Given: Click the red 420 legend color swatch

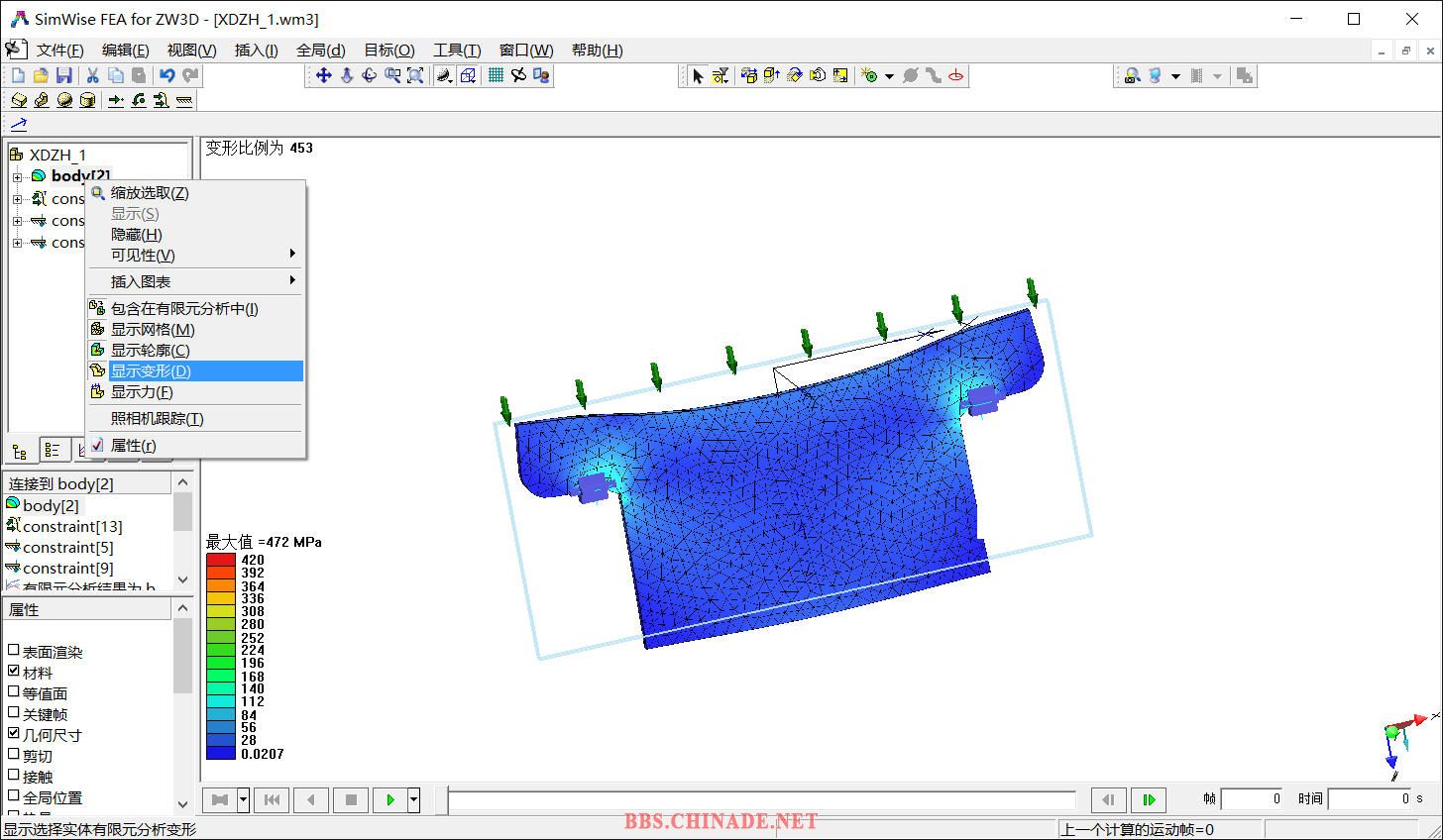Looking at the screenshot, I should click(220, 560).
